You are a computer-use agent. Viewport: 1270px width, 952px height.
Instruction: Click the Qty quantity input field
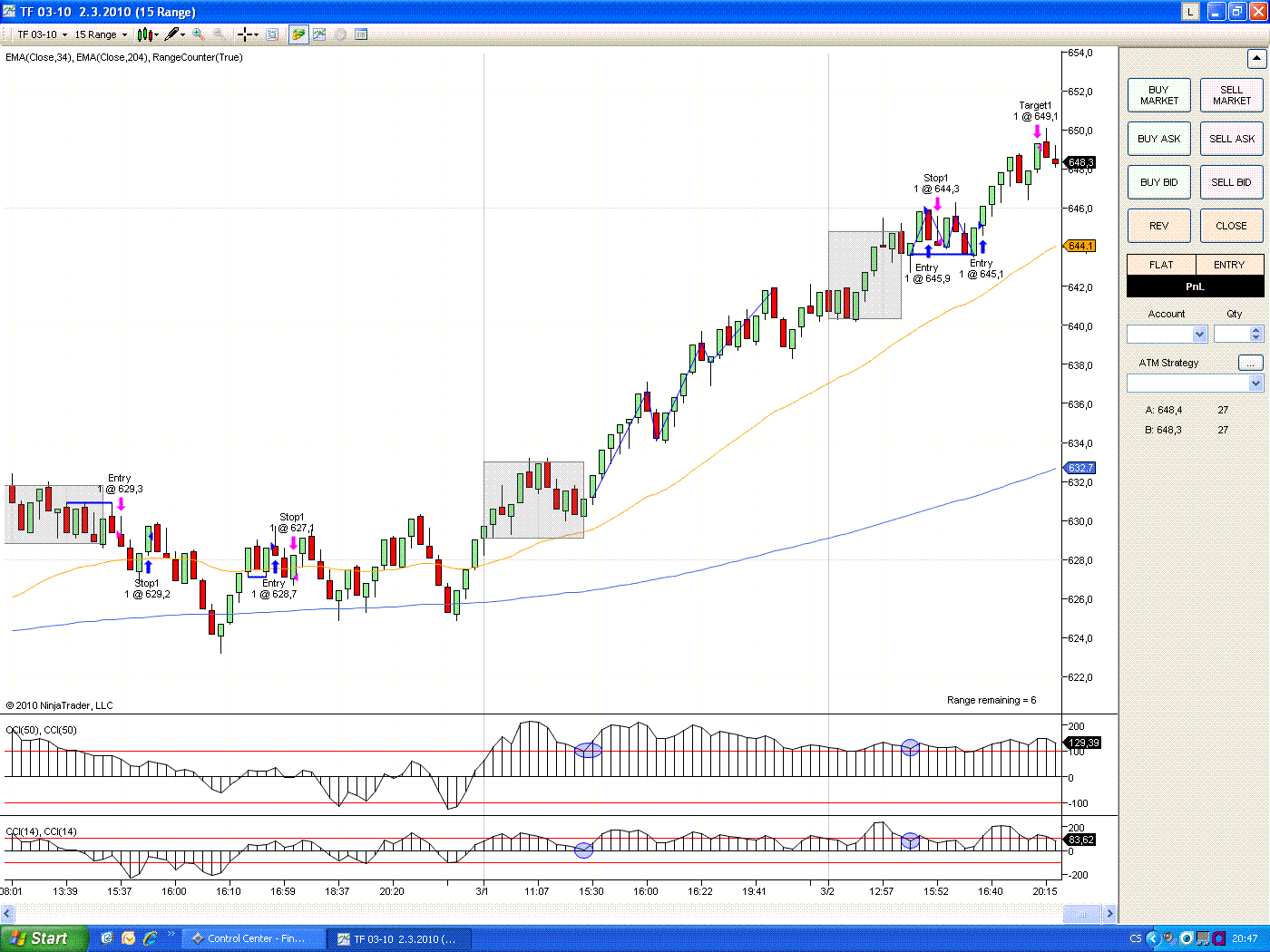(1232, 334)
